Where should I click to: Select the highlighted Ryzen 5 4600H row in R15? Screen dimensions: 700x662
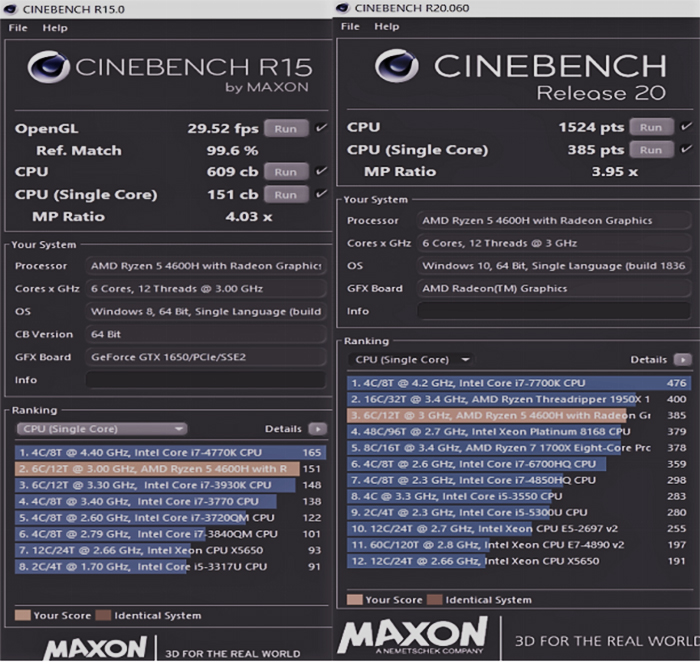pyautogui.click(x=171, y=469)
